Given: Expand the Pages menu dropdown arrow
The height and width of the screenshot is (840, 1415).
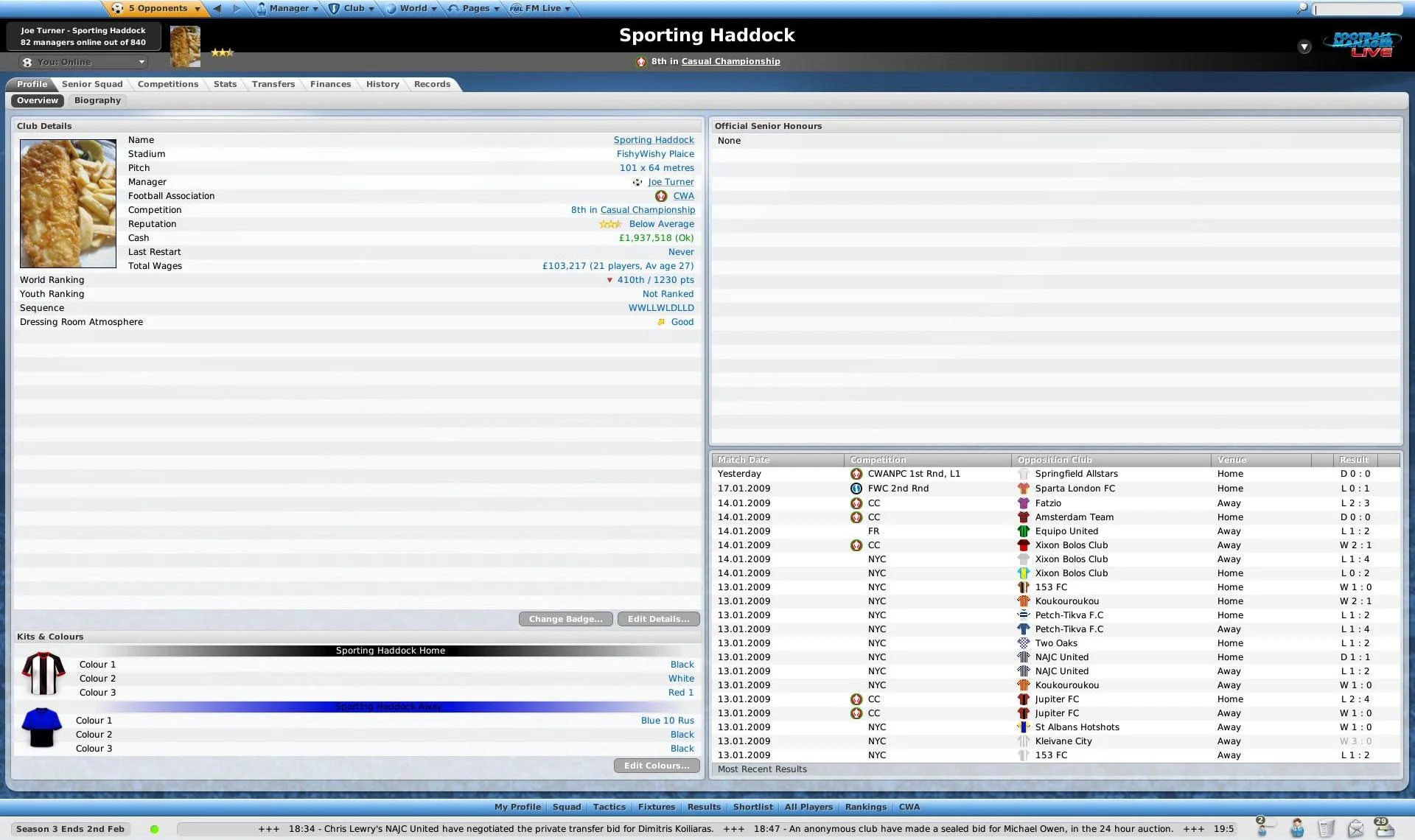Looking at the screenshot, I should click(495, 8).
